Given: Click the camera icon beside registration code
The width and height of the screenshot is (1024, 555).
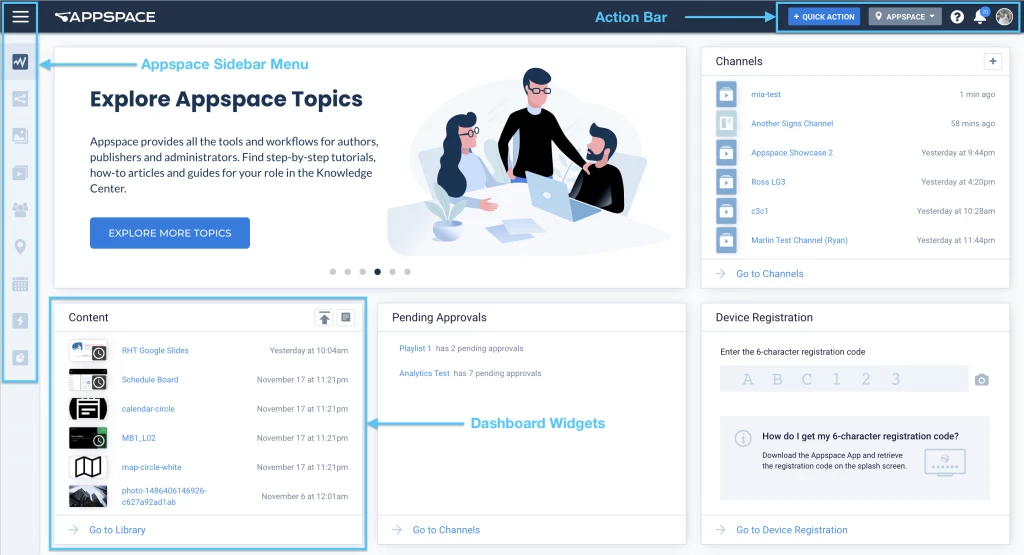Looking at the screenshot, I should pos(982,380).
